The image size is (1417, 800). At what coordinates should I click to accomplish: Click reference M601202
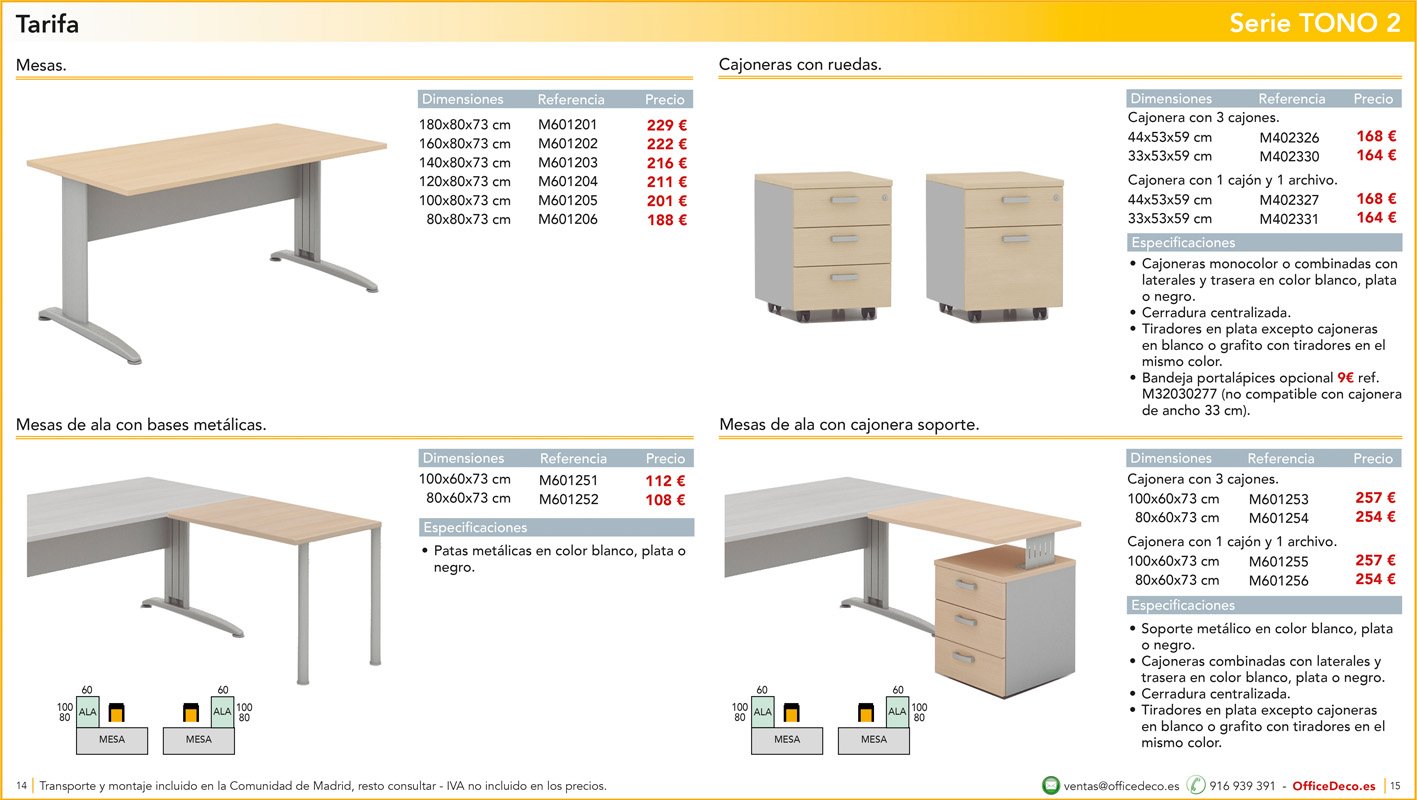coord(567,144)
